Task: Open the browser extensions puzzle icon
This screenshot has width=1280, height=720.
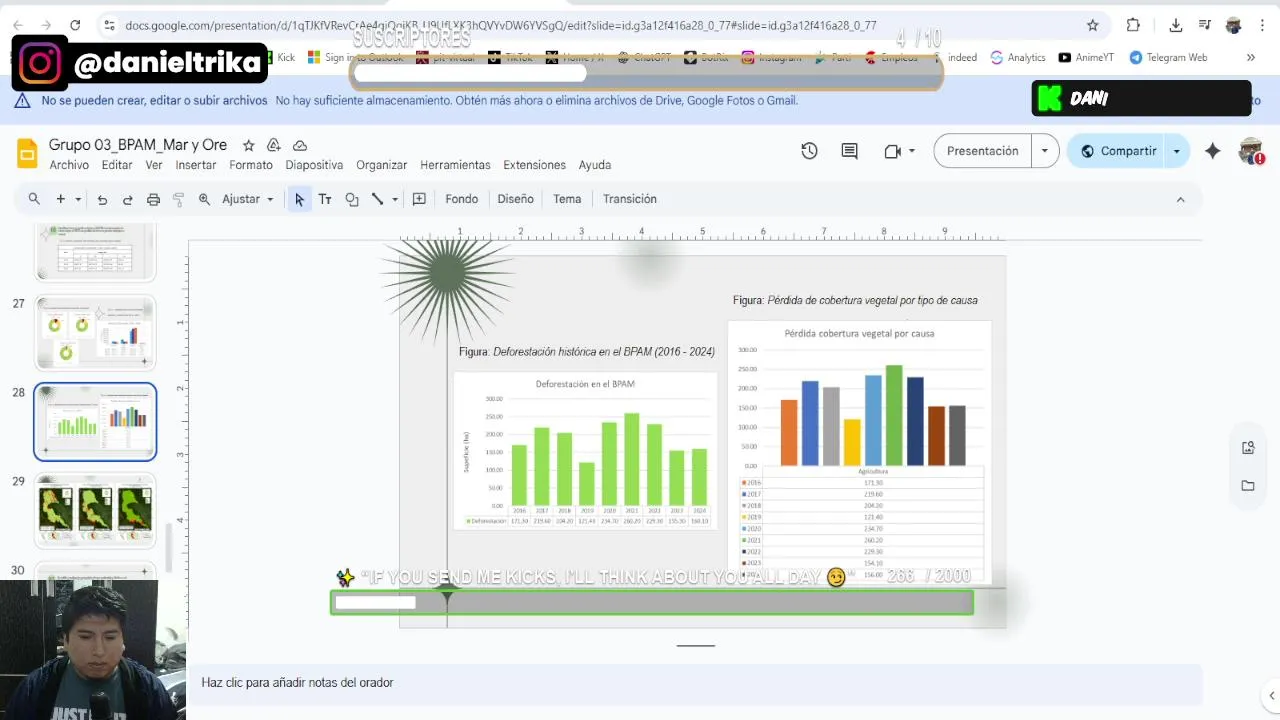Action: coord(1133,25)
